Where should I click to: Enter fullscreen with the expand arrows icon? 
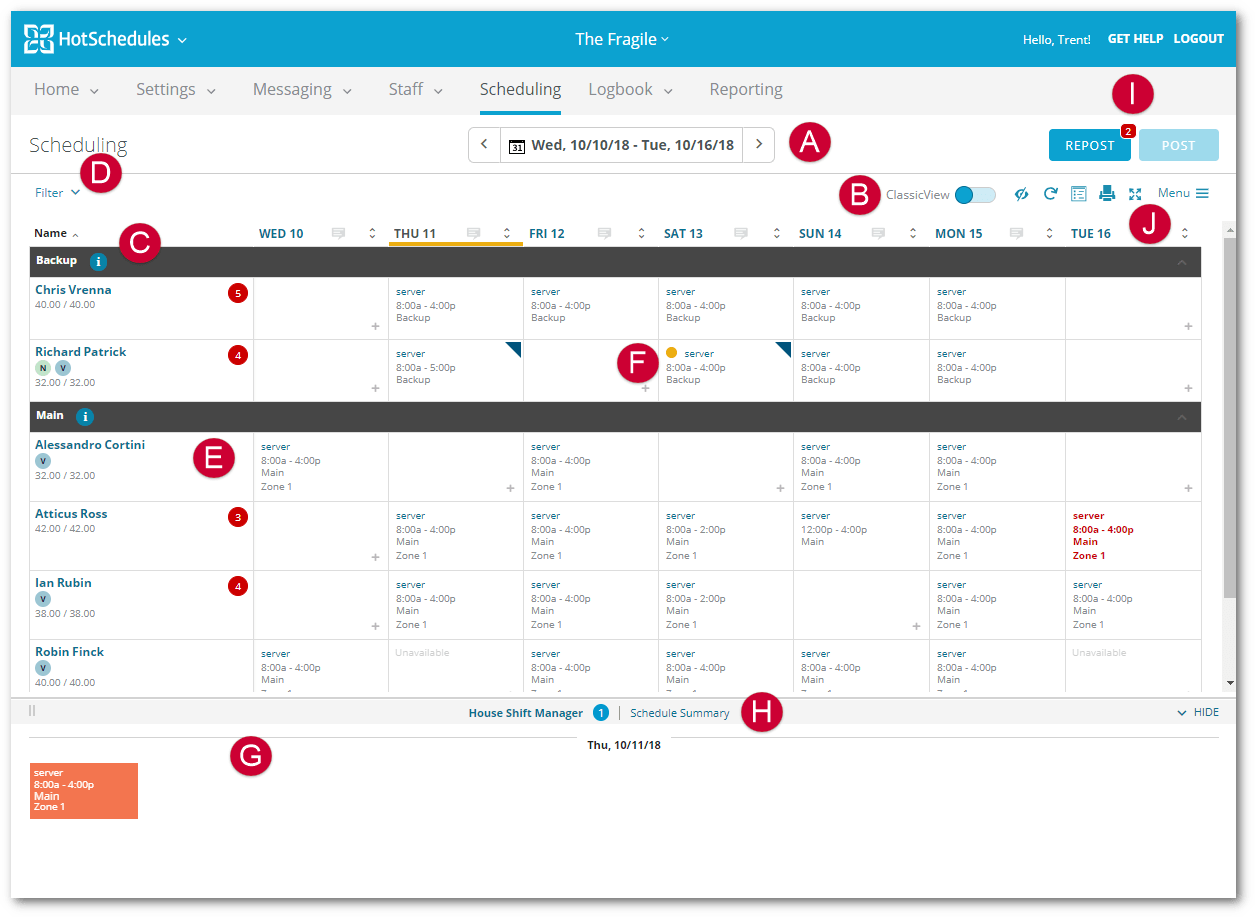coord(1134,193)
